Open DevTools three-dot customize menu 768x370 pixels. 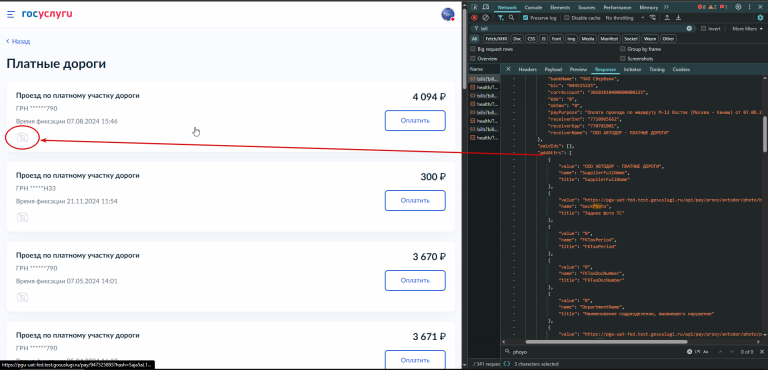[x=749, y=7]
